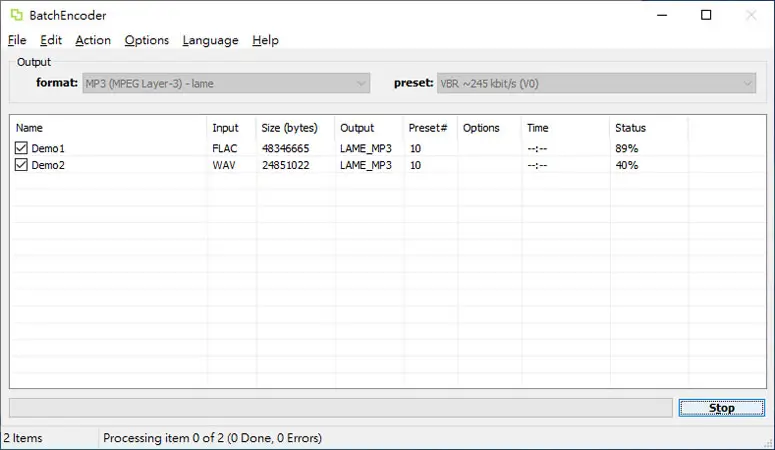Stop the encoding process
Image resolution: width=775 pixels, height=450 pixels.
(x=722, y=408)
